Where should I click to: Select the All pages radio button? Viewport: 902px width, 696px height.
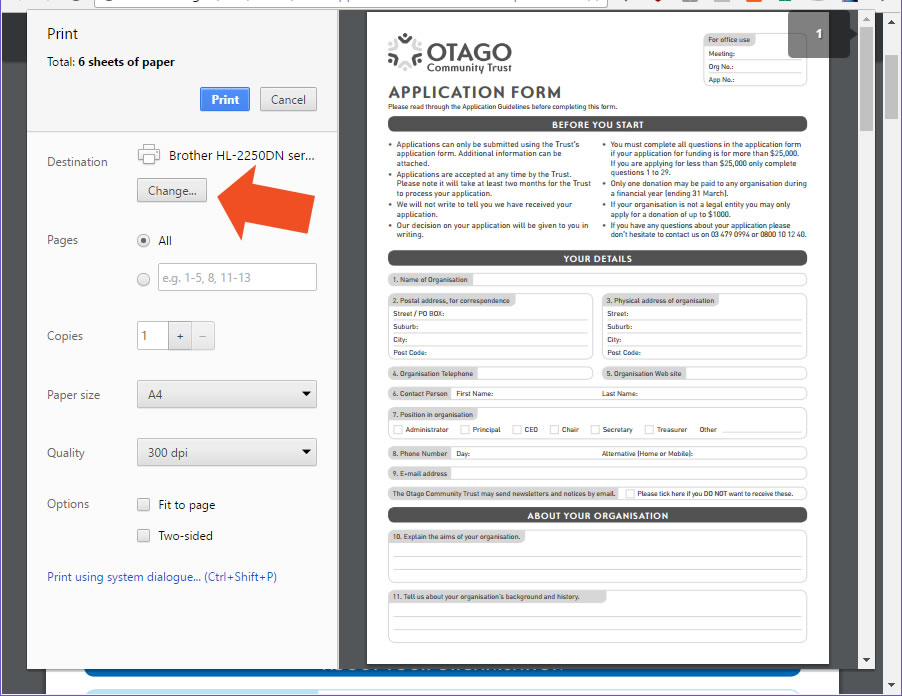click(x=143, y=241)
